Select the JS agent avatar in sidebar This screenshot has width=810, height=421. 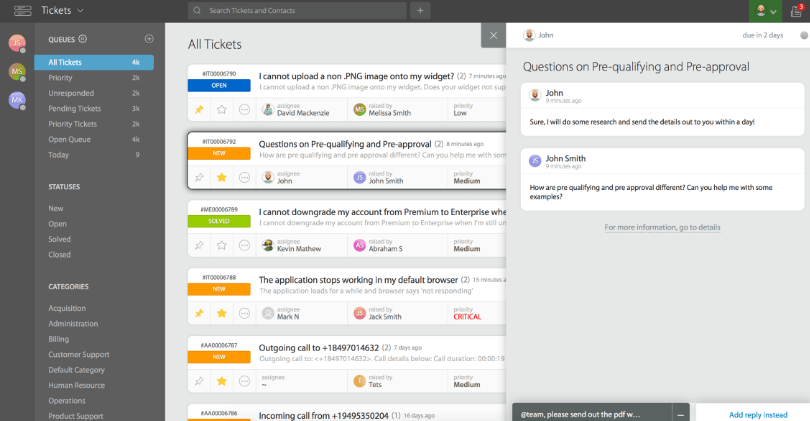[17, 43]
